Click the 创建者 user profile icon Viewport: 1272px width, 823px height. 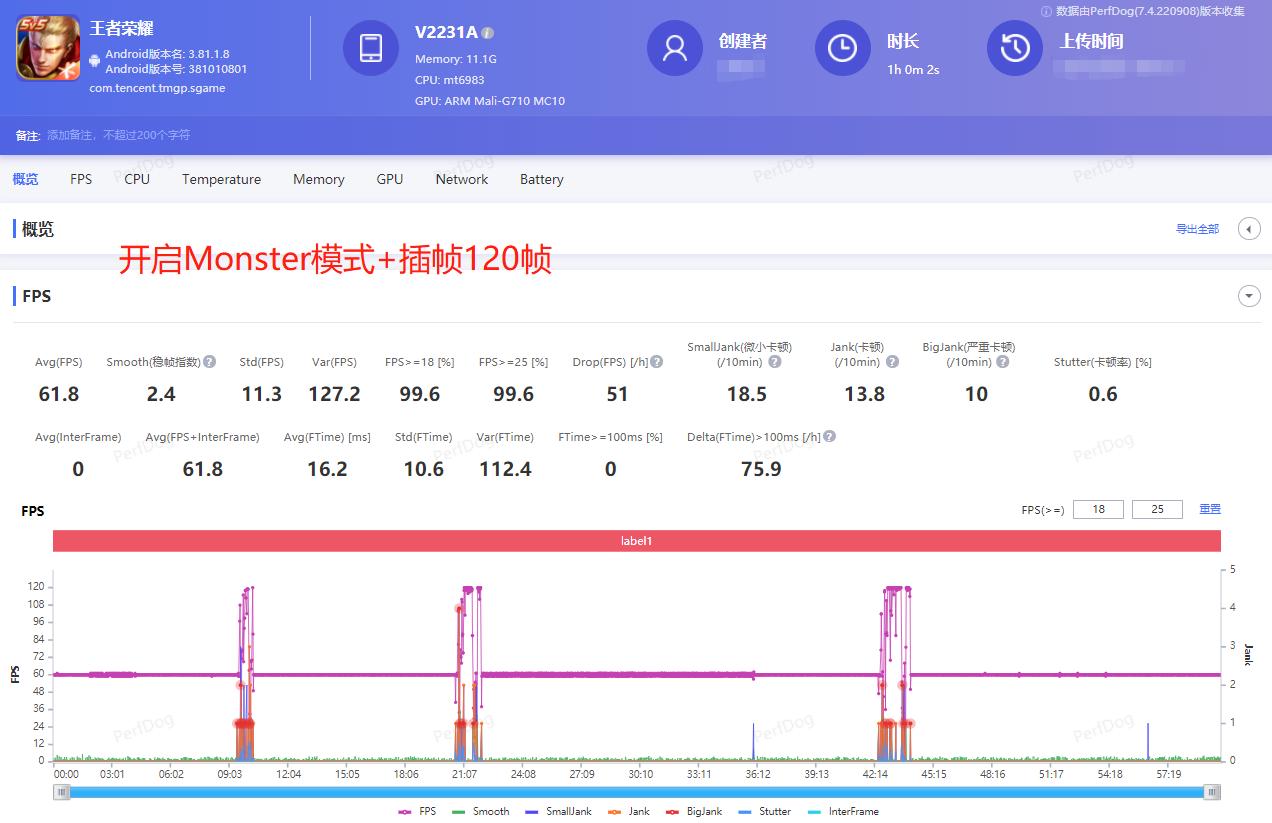[x=675, y=48]
